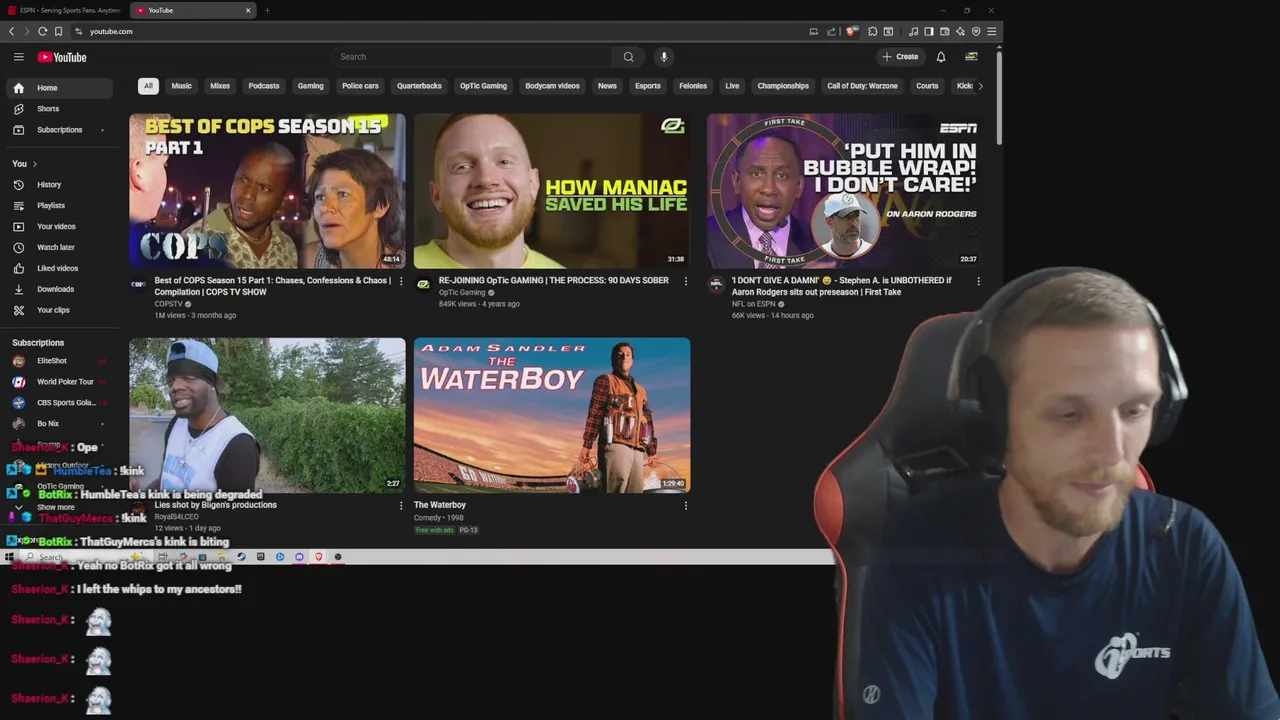
Task: Open the new tab plus button
Action: click(x=267, y=10)
